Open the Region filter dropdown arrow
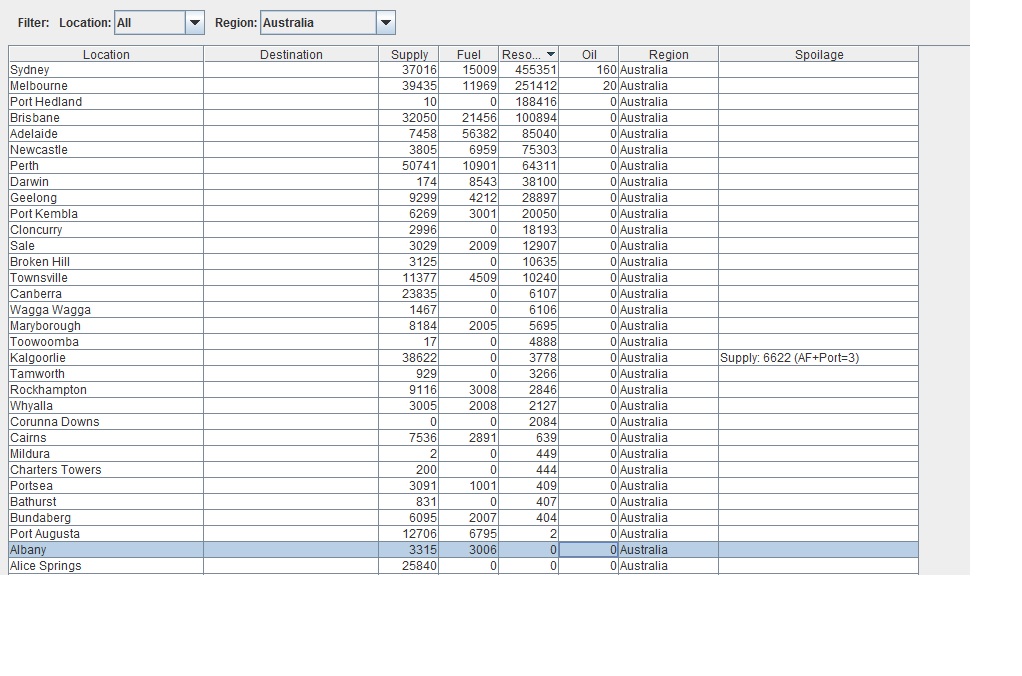Viewport: 1022px width, 676px height. 386,23
